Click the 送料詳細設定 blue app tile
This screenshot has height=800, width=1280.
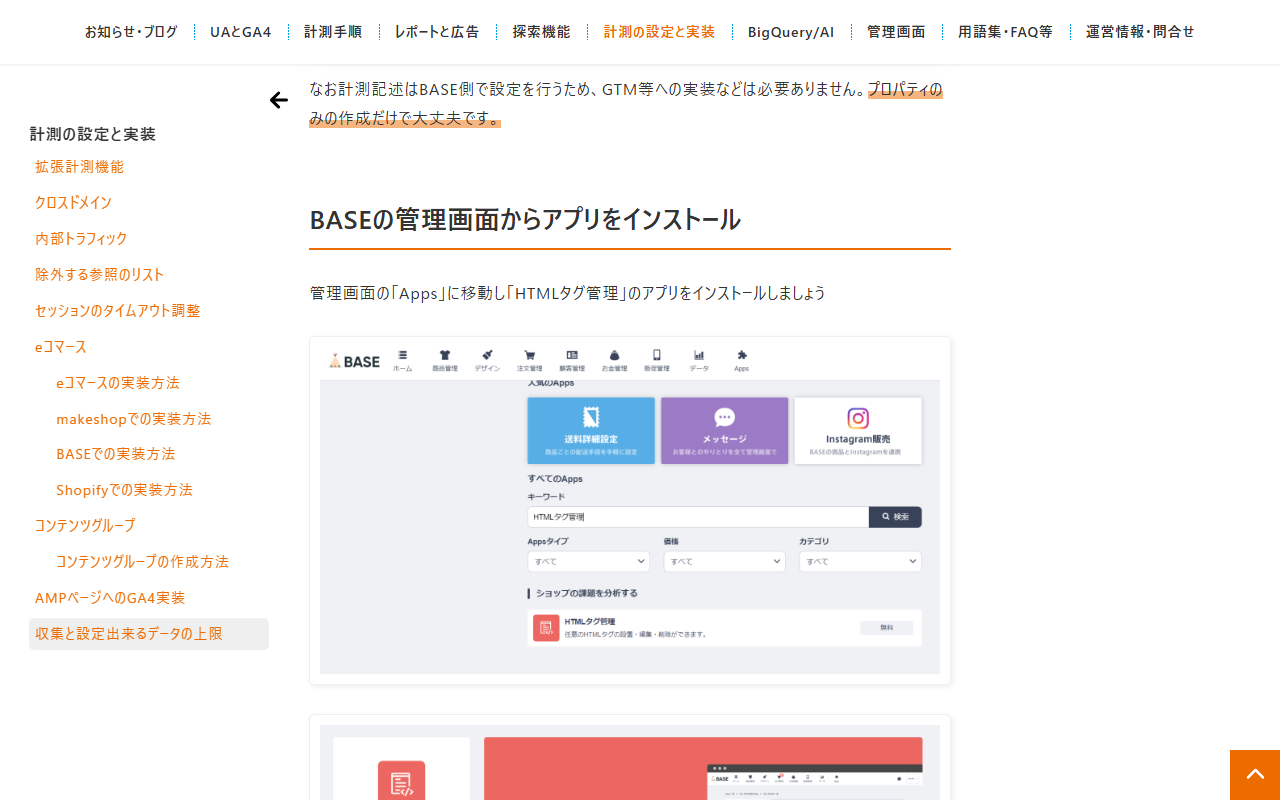tap(591, 431)
